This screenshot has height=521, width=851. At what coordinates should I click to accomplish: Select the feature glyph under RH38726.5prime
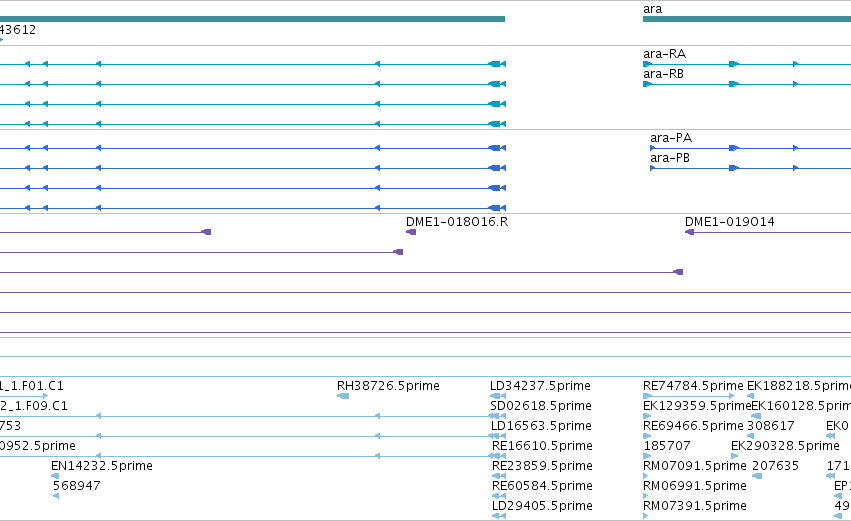click(343, 396)
